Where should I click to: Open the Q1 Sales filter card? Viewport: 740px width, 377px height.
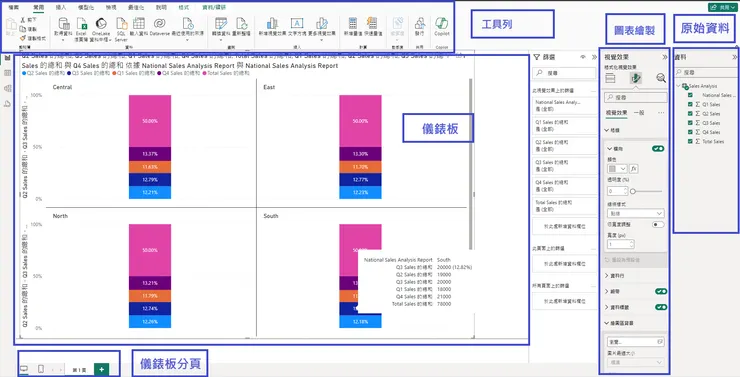(x=564, y=125)
